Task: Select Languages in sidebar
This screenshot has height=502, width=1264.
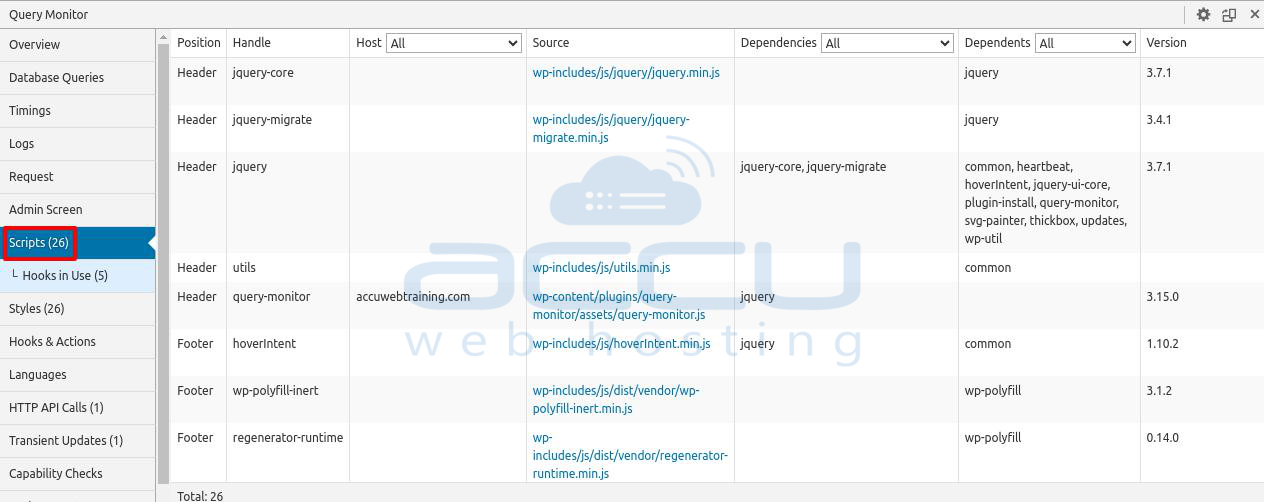Action: (78, 374)
